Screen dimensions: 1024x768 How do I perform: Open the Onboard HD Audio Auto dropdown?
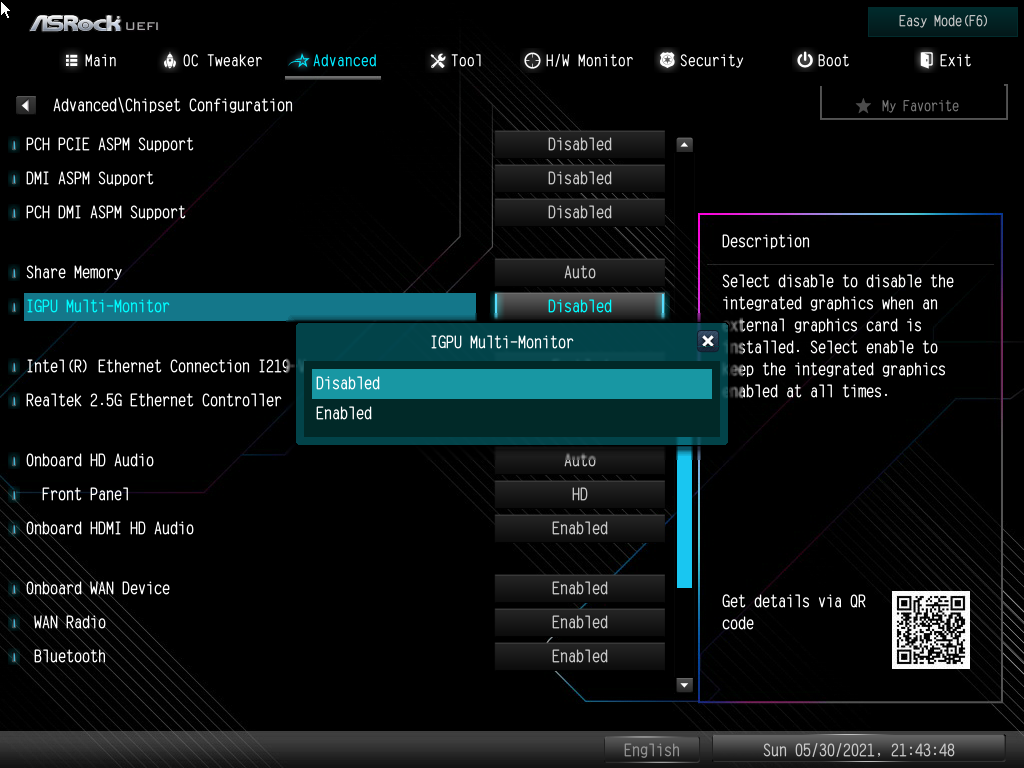click(x=579, y=460)
